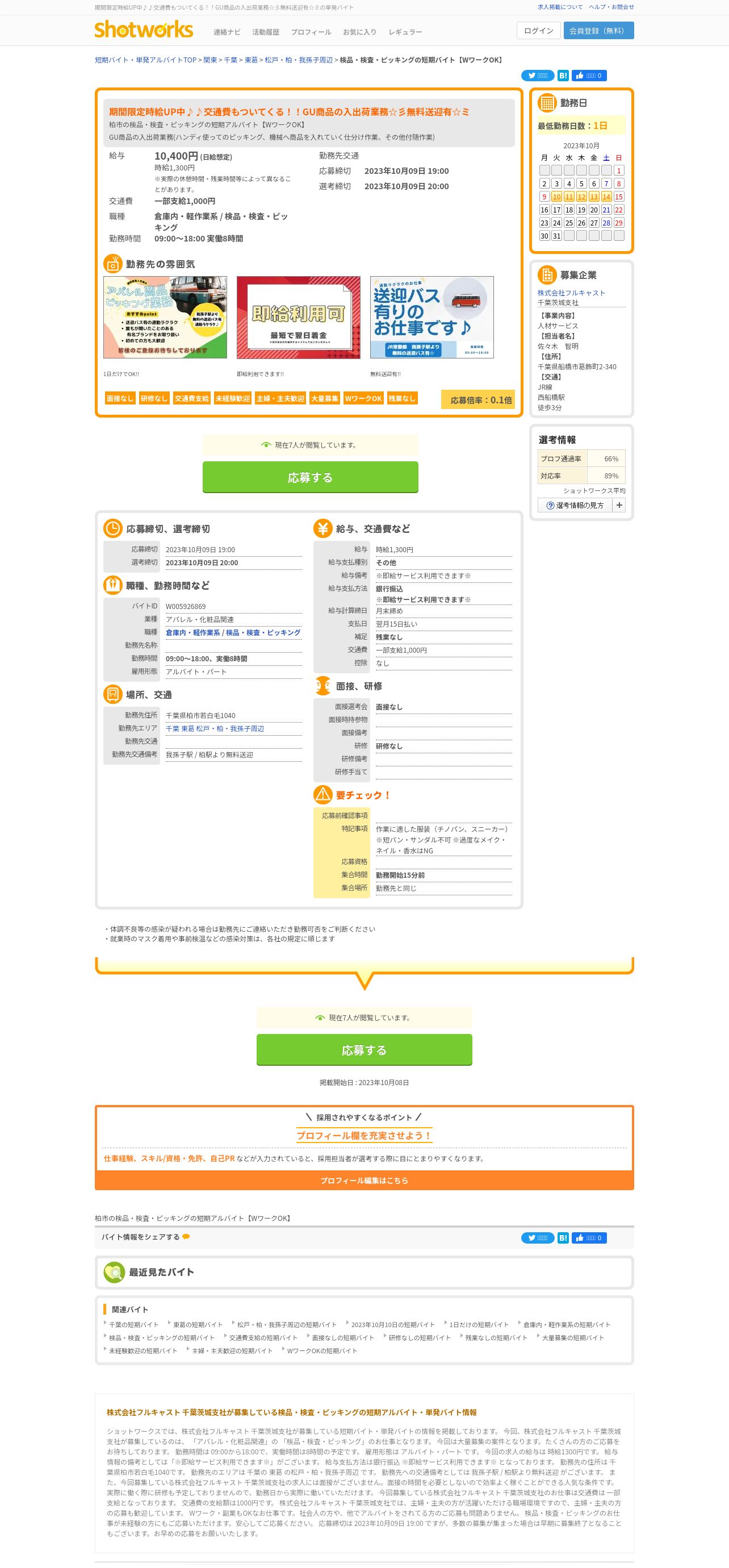This screenshot has height=1568, width=729.
Task: Click the 職種、勤務時間など icon
Action: (x=113, y=585)
